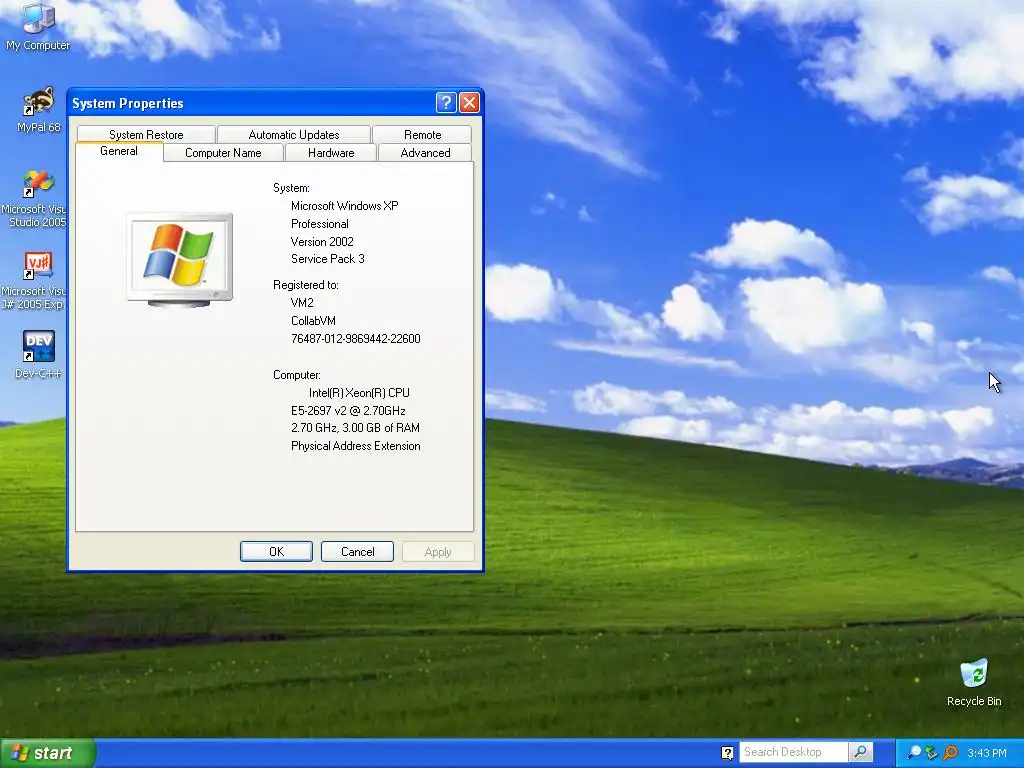The image size is (1024, 768).
Task: Click the orange magnifier tray icon
Action: click(950, 753)
